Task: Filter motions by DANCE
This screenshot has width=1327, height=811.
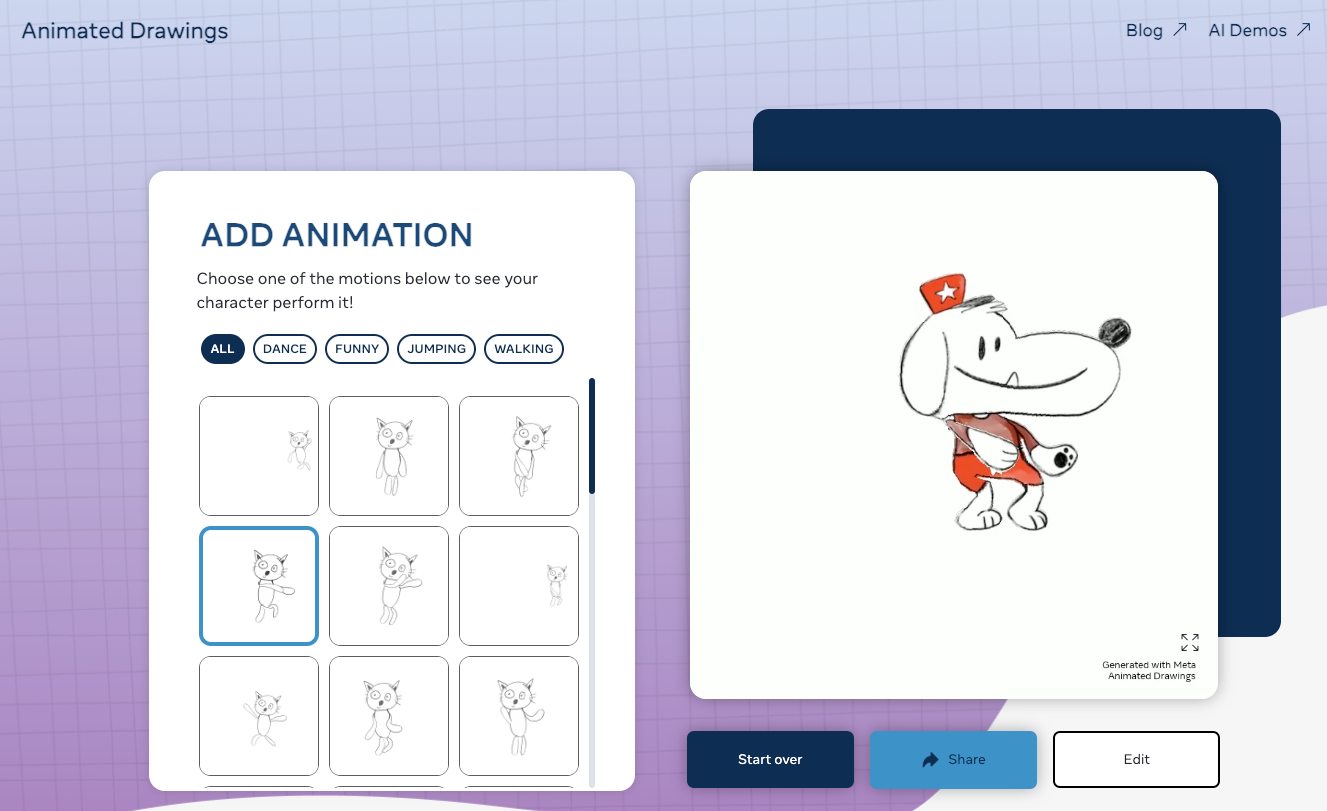Action: pyautogui.click(x=285, y=349)
